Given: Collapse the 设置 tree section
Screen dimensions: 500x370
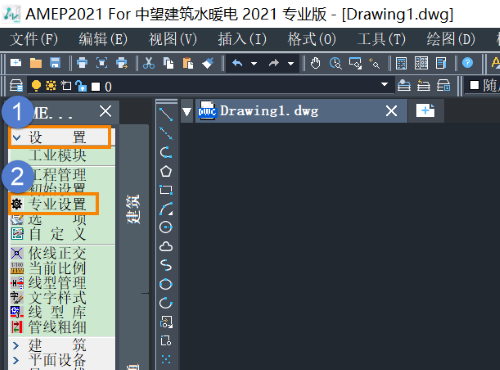Looking at the screenshot, I should [x=16, y=137].
